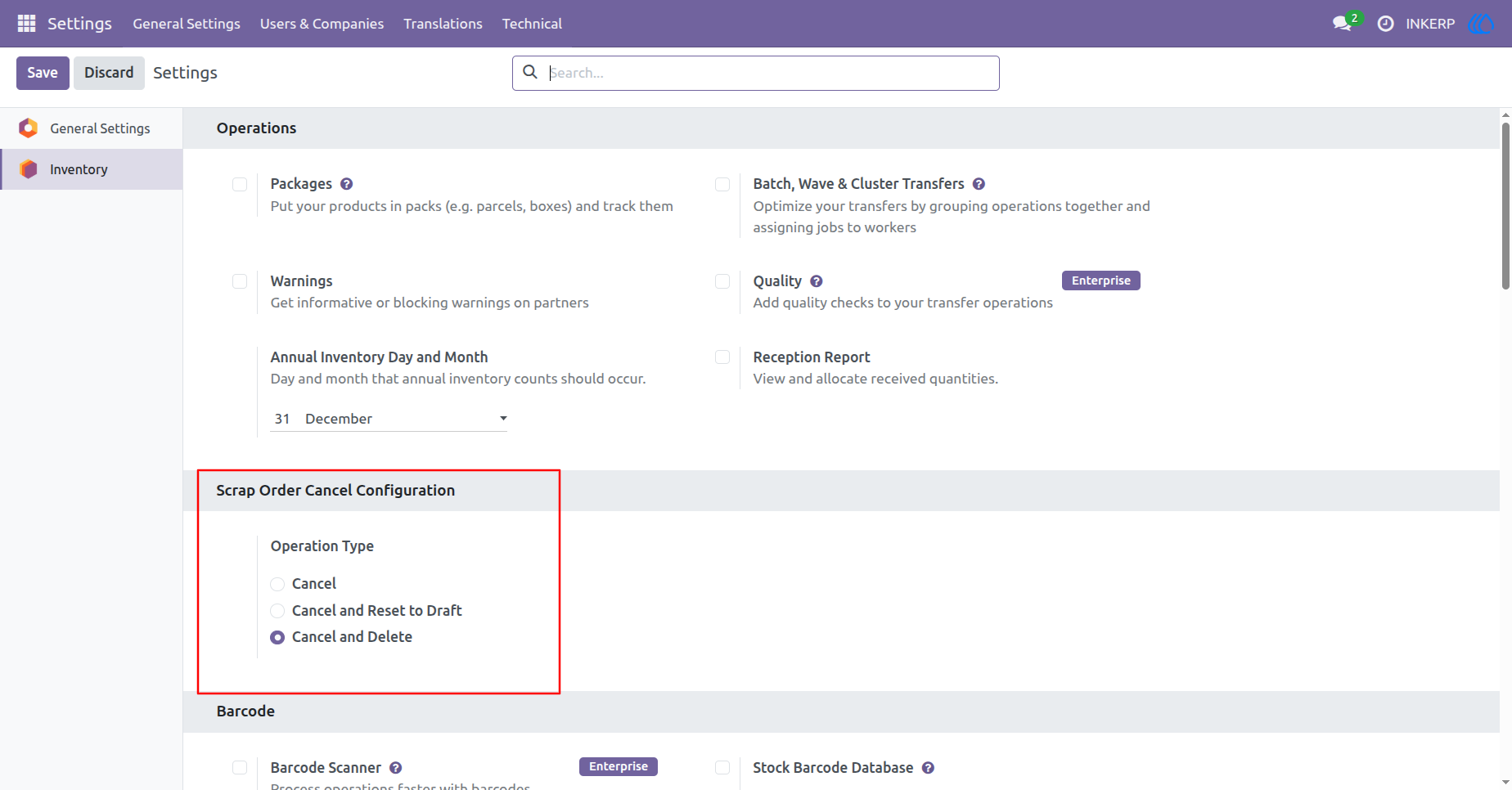Open the Users & Companies menu
Screen dimensions: 1512x790
pos(322,24)
